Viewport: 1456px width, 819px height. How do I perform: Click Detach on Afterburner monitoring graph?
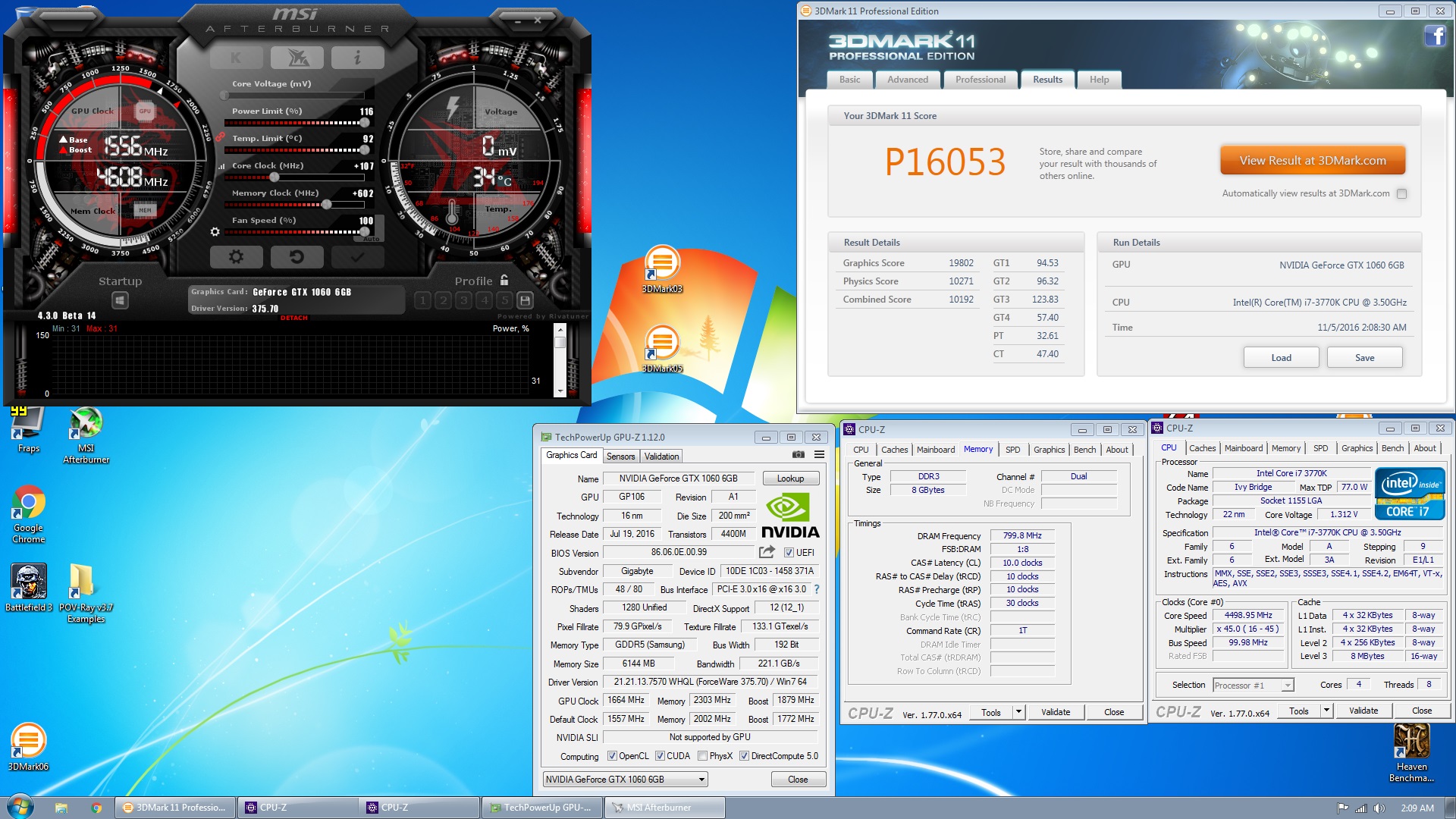point(294,318)
